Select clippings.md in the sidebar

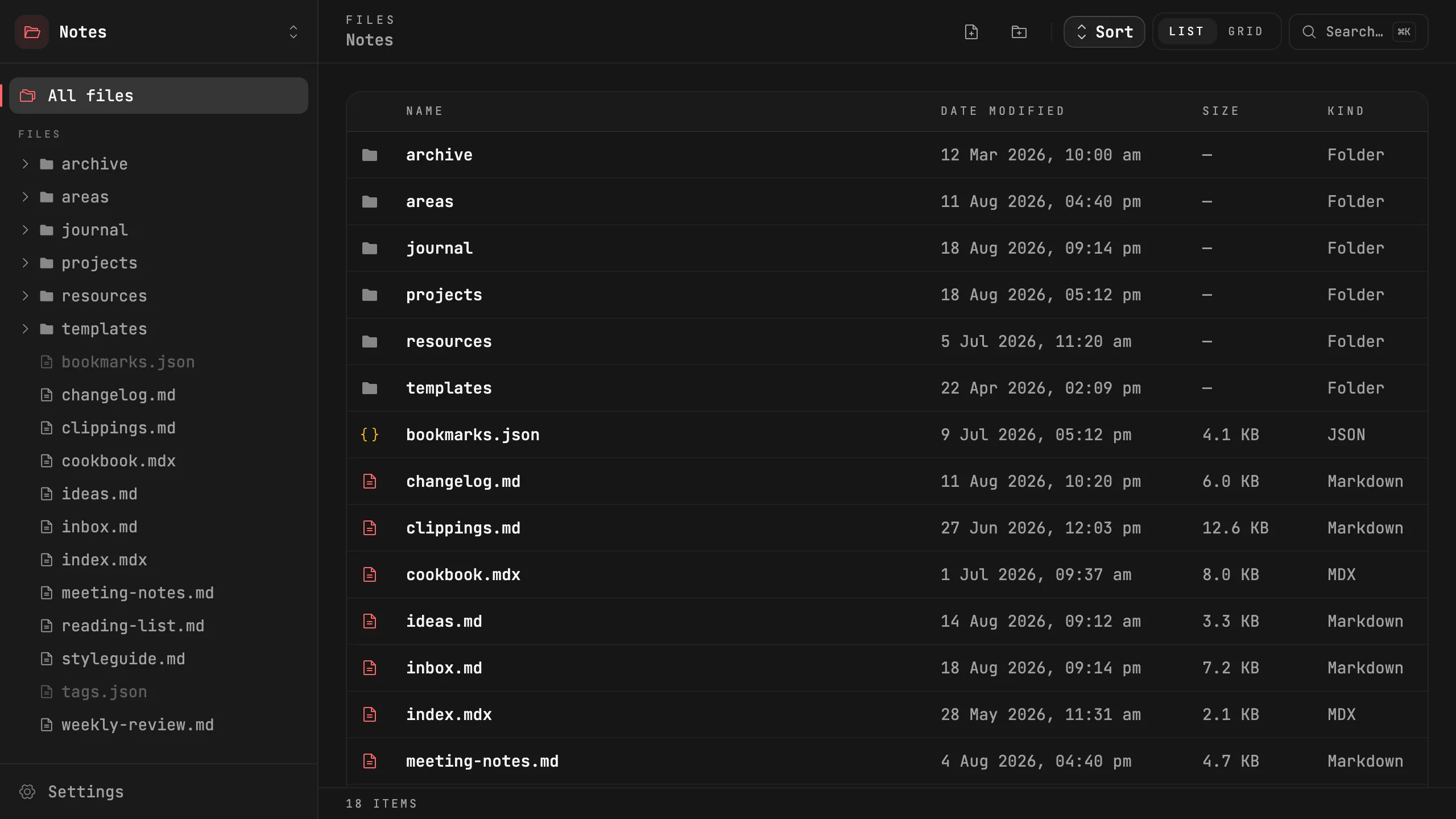[x=159, y=428]
